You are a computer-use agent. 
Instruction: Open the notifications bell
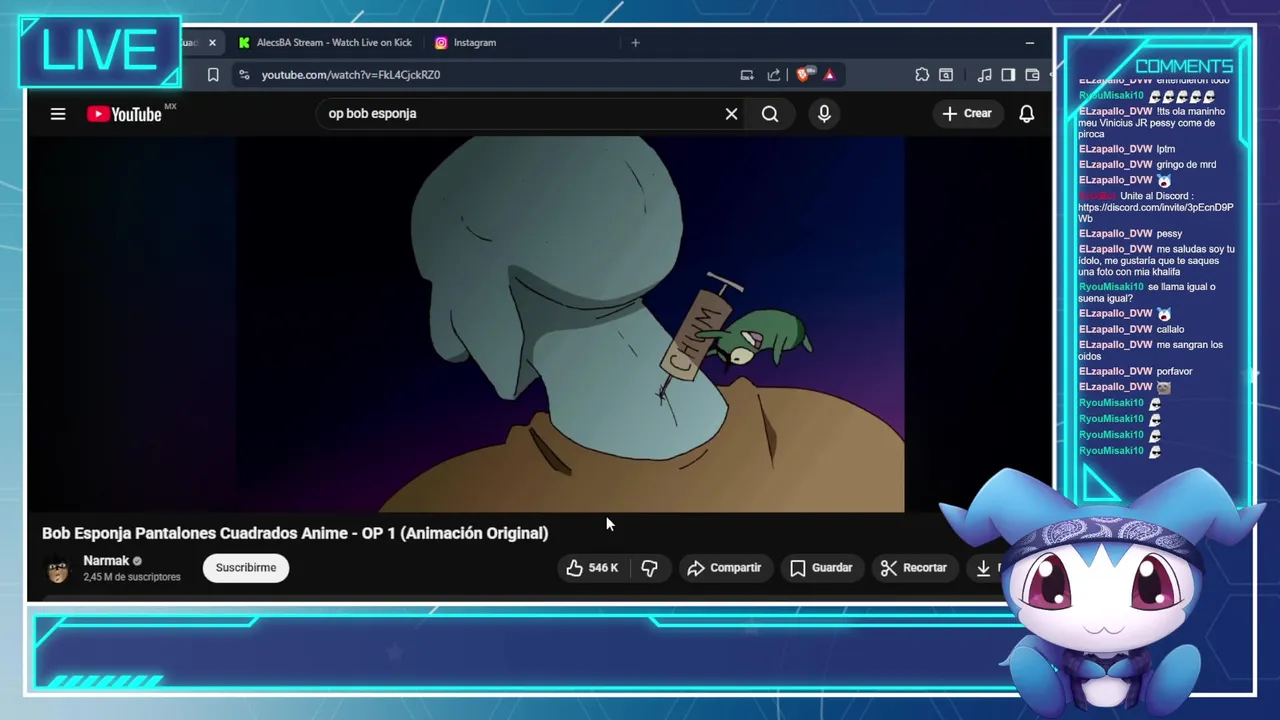coord(1026,114)
